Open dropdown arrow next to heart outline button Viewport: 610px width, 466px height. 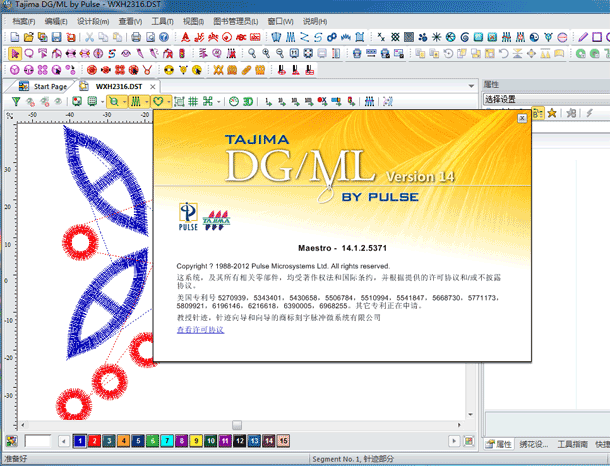[x=168, y=102]
